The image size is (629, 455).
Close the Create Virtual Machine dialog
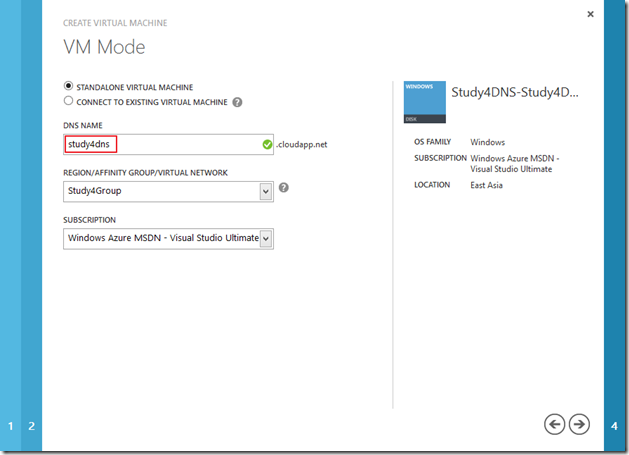590,14
